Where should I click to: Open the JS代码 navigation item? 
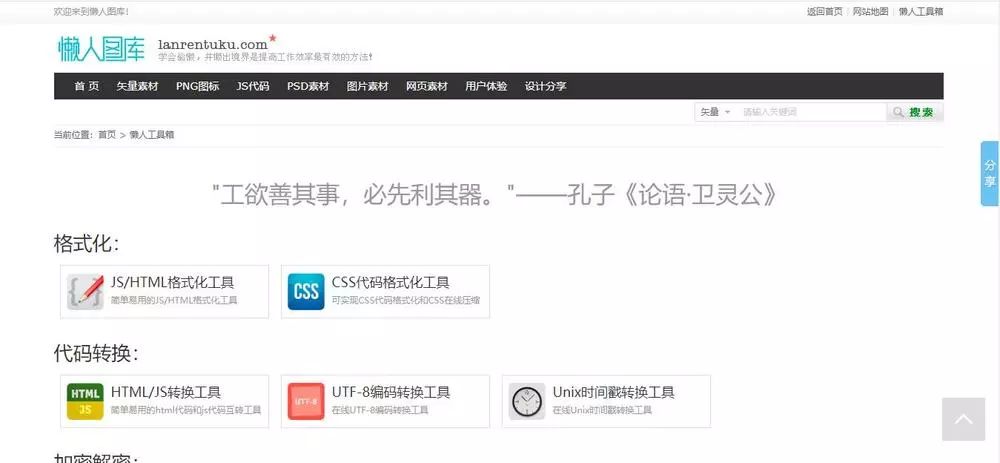[x=253, y=86]
